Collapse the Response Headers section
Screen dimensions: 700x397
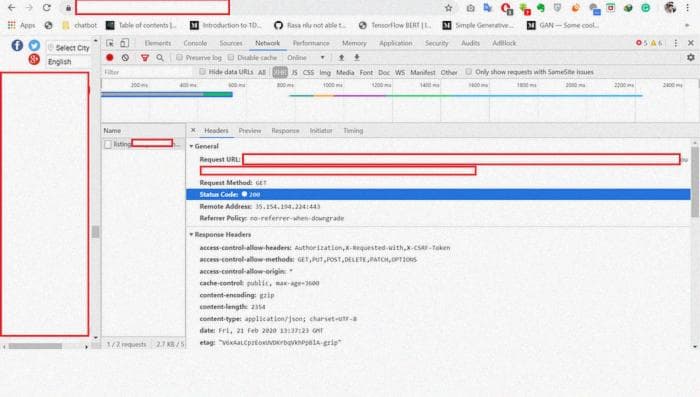[192, 234]
